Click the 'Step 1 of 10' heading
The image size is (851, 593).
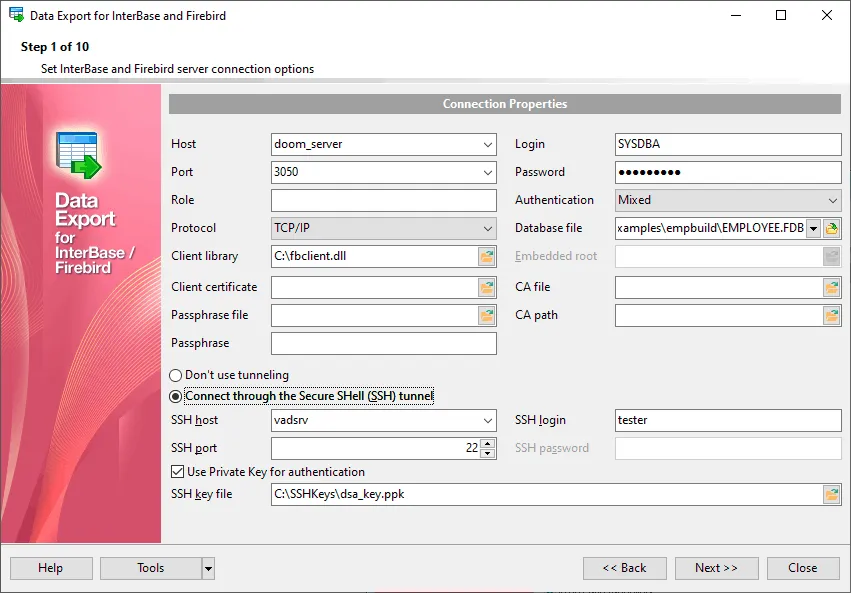[55, 47]
